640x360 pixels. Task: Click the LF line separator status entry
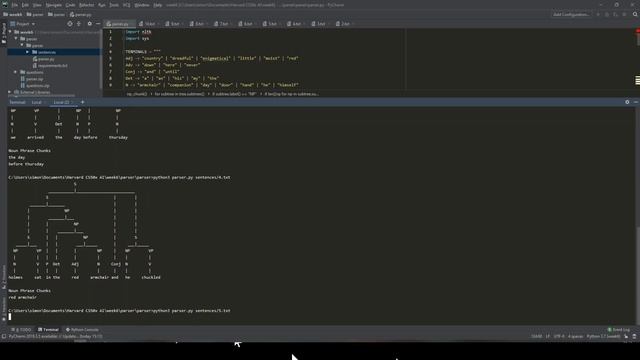point(548,336)
